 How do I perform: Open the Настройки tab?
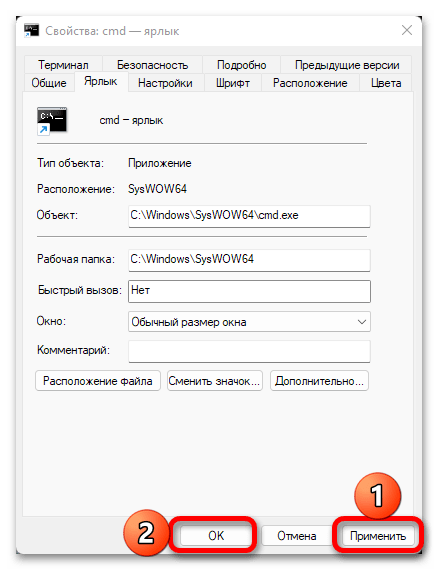click(x=165, y=83)
